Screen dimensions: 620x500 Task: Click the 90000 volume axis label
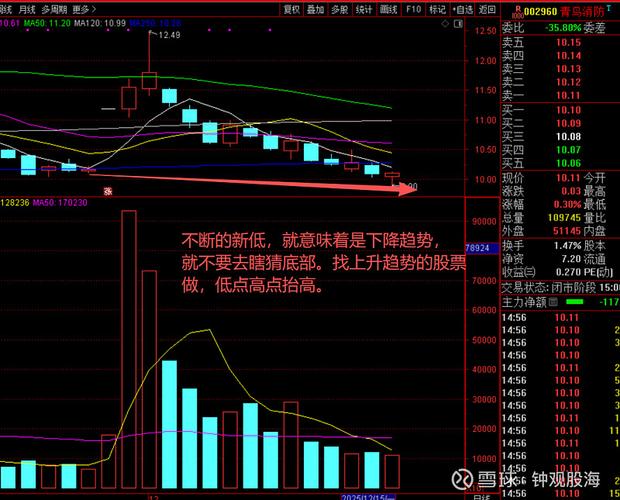point(484,221)
